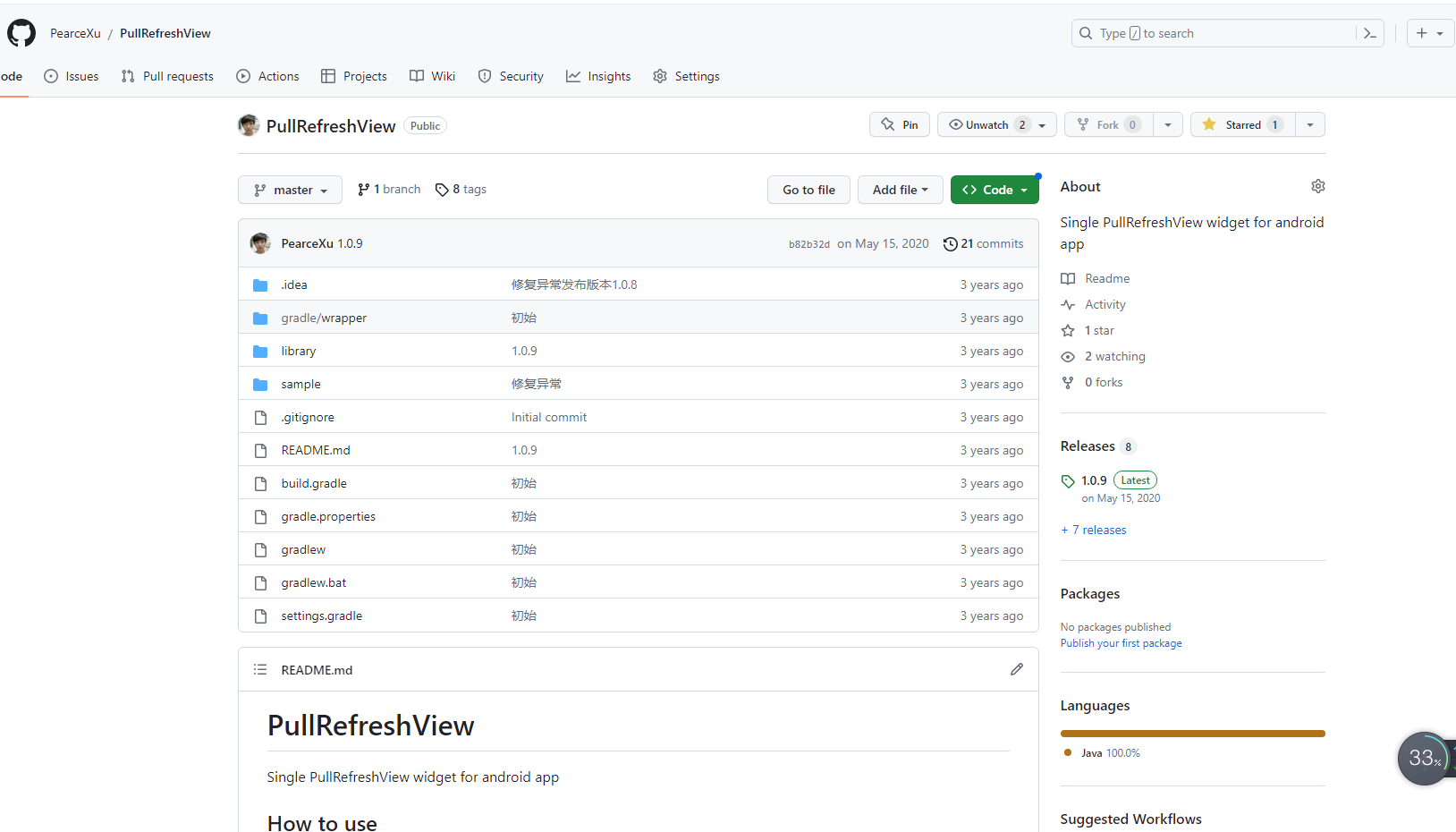
Task: Toggle Starred for this repository
Action: 1242,124
